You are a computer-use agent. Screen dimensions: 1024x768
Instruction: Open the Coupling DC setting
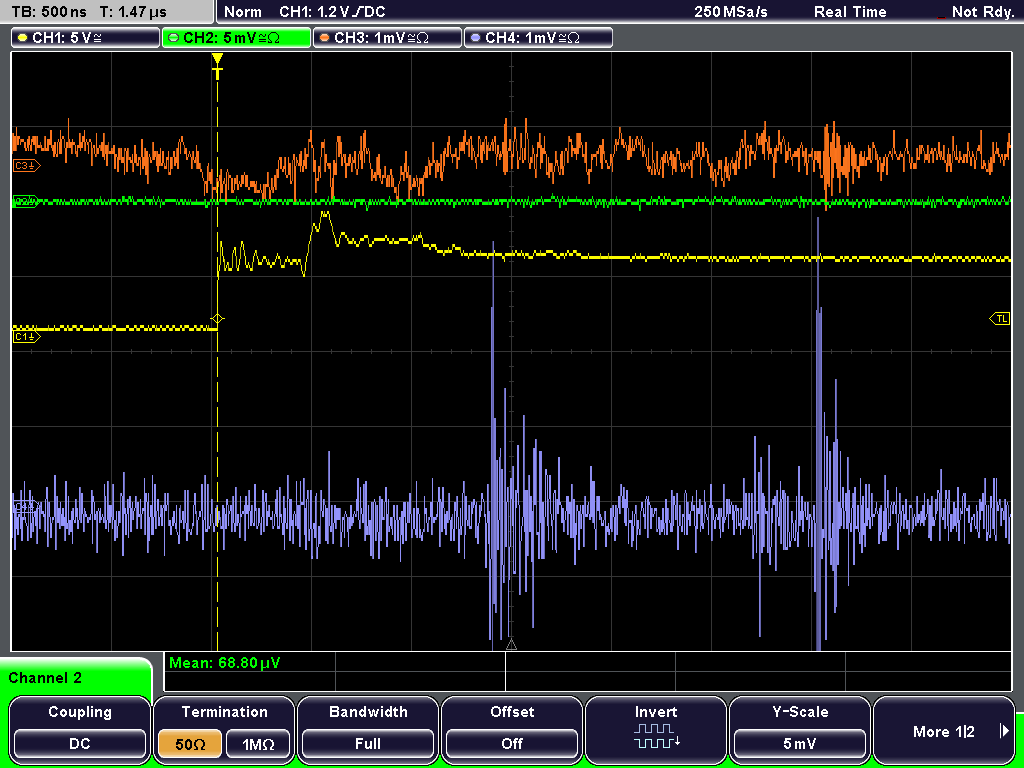tap(80, 744)
